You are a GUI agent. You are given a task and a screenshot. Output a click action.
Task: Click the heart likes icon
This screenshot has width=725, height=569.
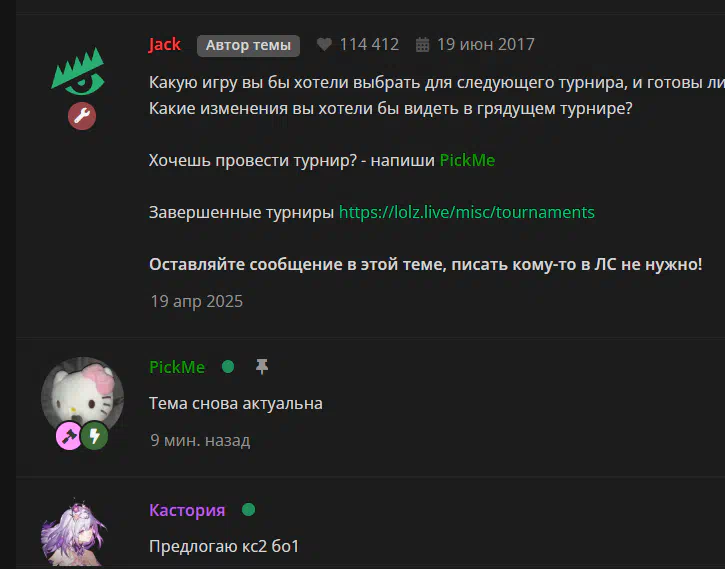click(324, 44)
